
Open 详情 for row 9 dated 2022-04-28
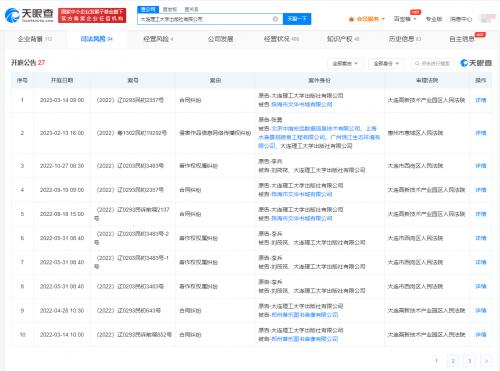click(x=480, y=310)
